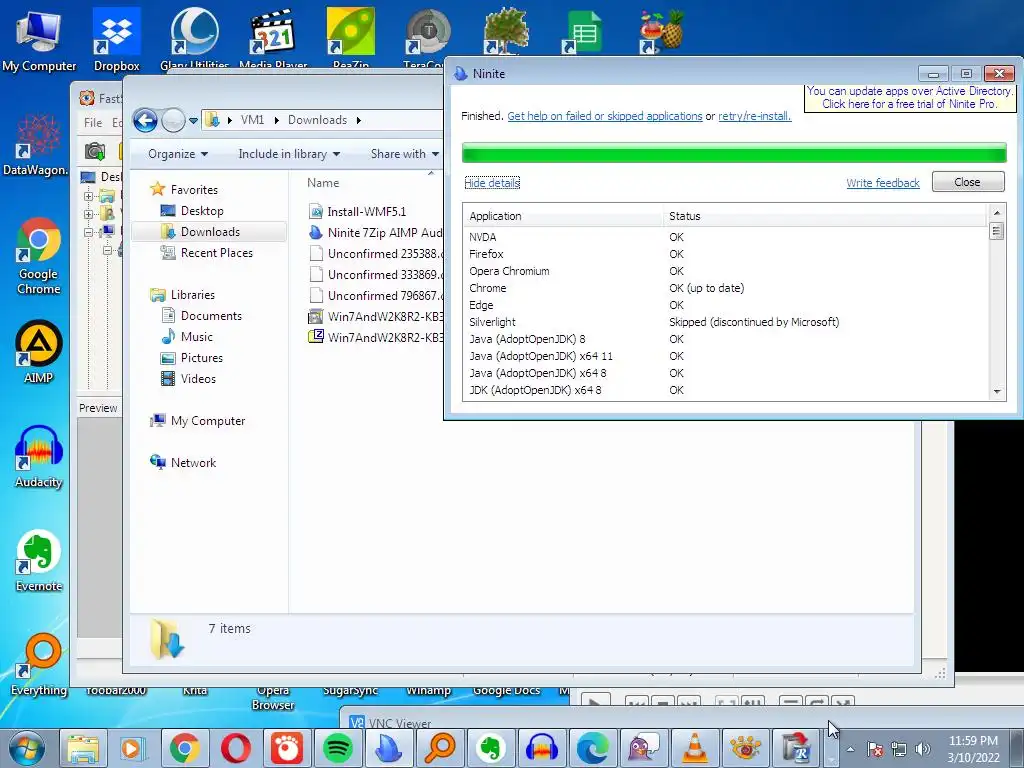The height and width of the screenshot is (768, 1024).
Task: Select Downloads in navigation pane
Action: (x=210, y=232)
